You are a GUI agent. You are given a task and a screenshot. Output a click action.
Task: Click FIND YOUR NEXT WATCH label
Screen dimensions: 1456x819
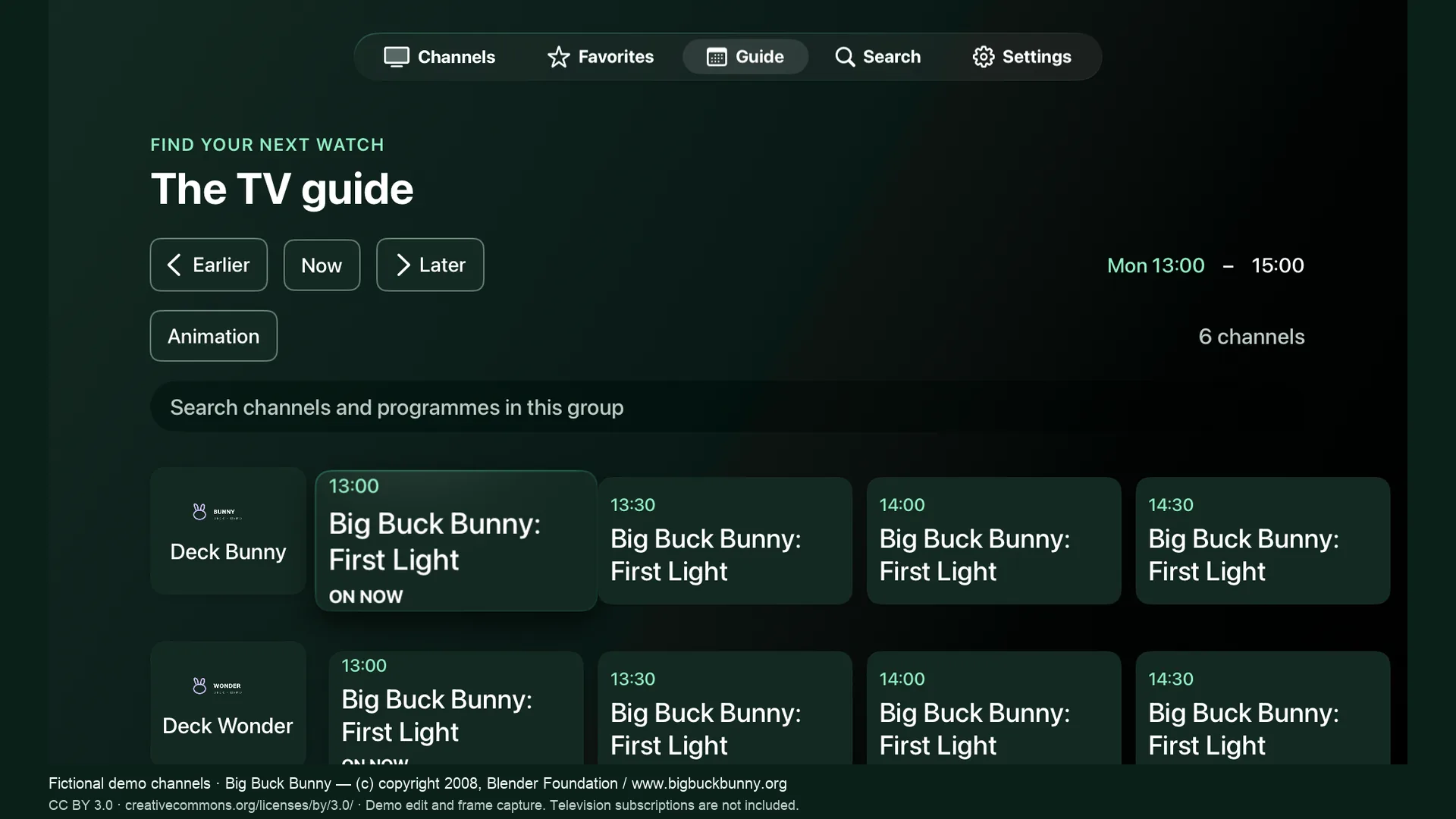coord(267,145)
